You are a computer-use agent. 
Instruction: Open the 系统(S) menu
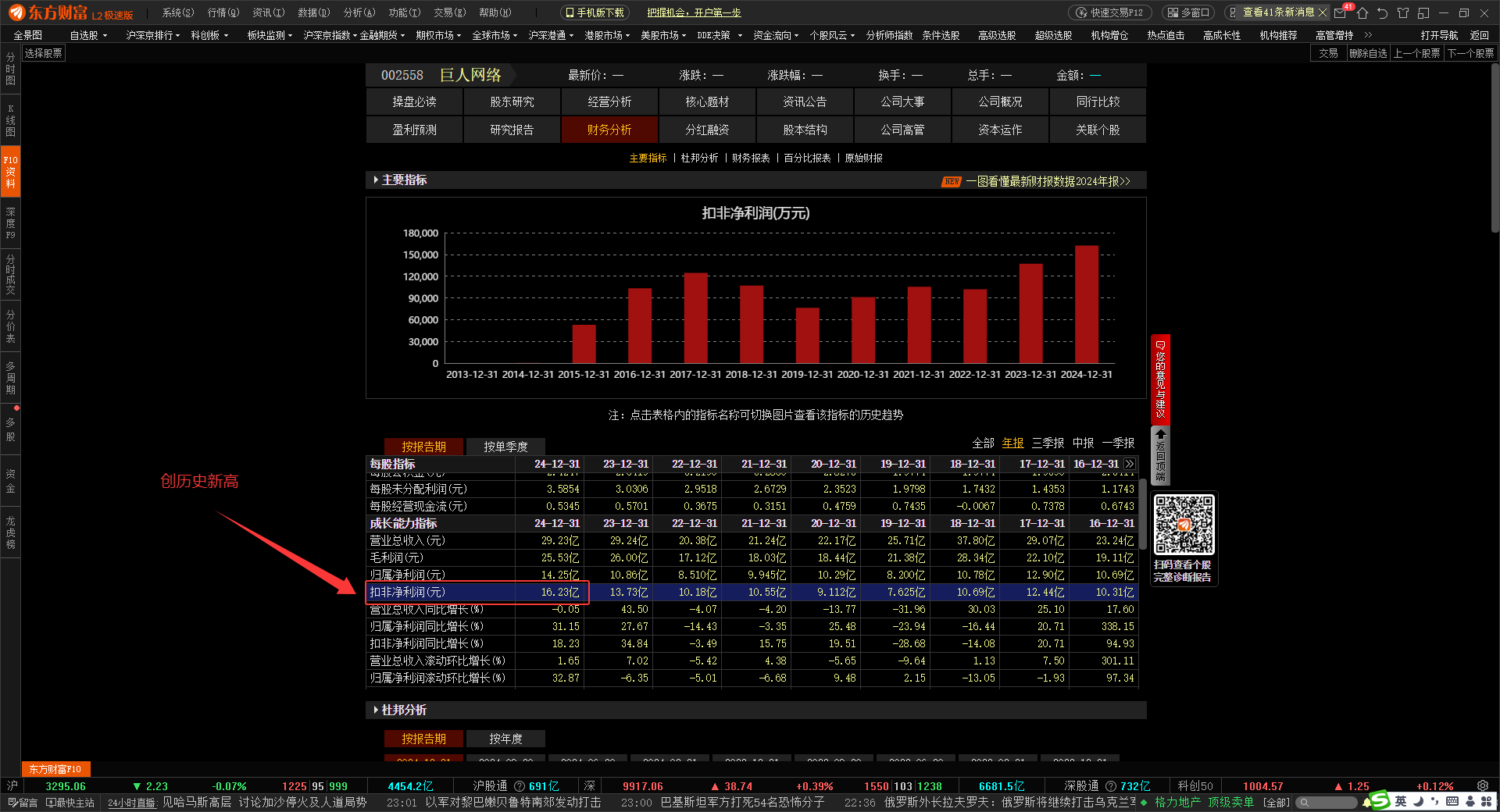point(178,12)
